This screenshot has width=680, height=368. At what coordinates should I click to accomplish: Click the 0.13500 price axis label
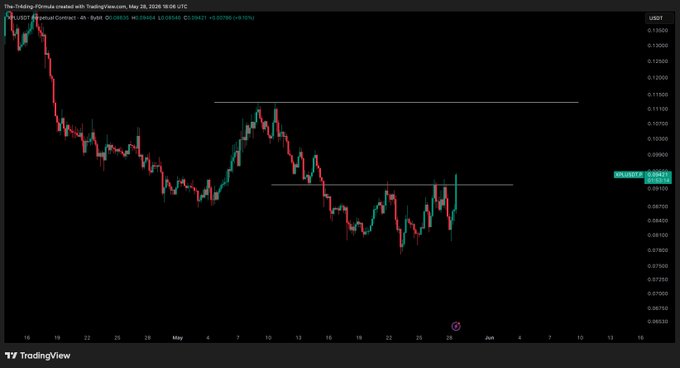pyautogui.click(x=657, y=31)
